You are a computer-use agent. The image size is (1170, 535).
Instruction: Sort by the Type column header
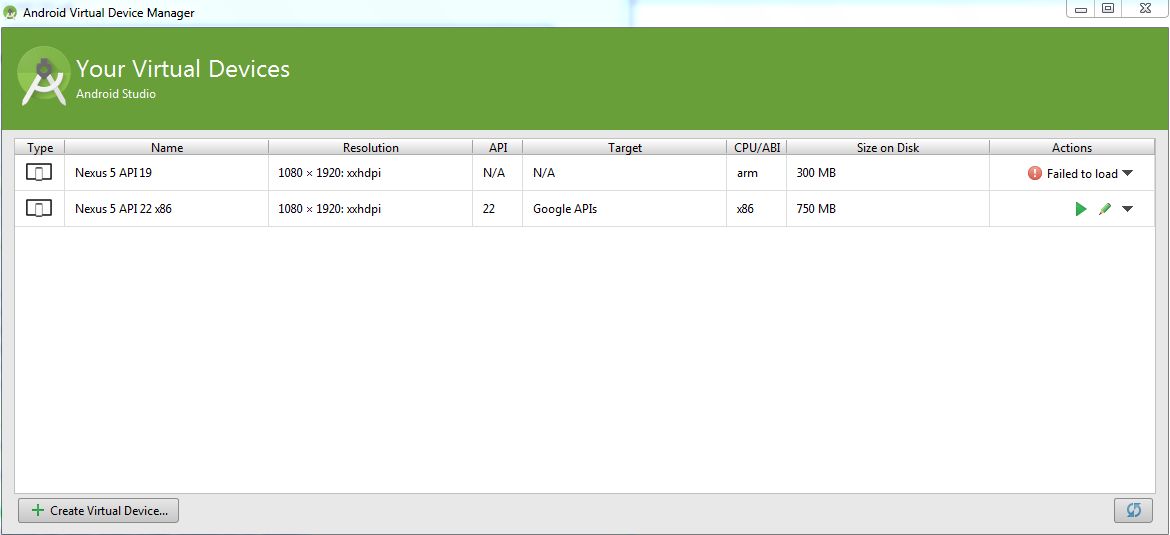click(x=40, y=148)
